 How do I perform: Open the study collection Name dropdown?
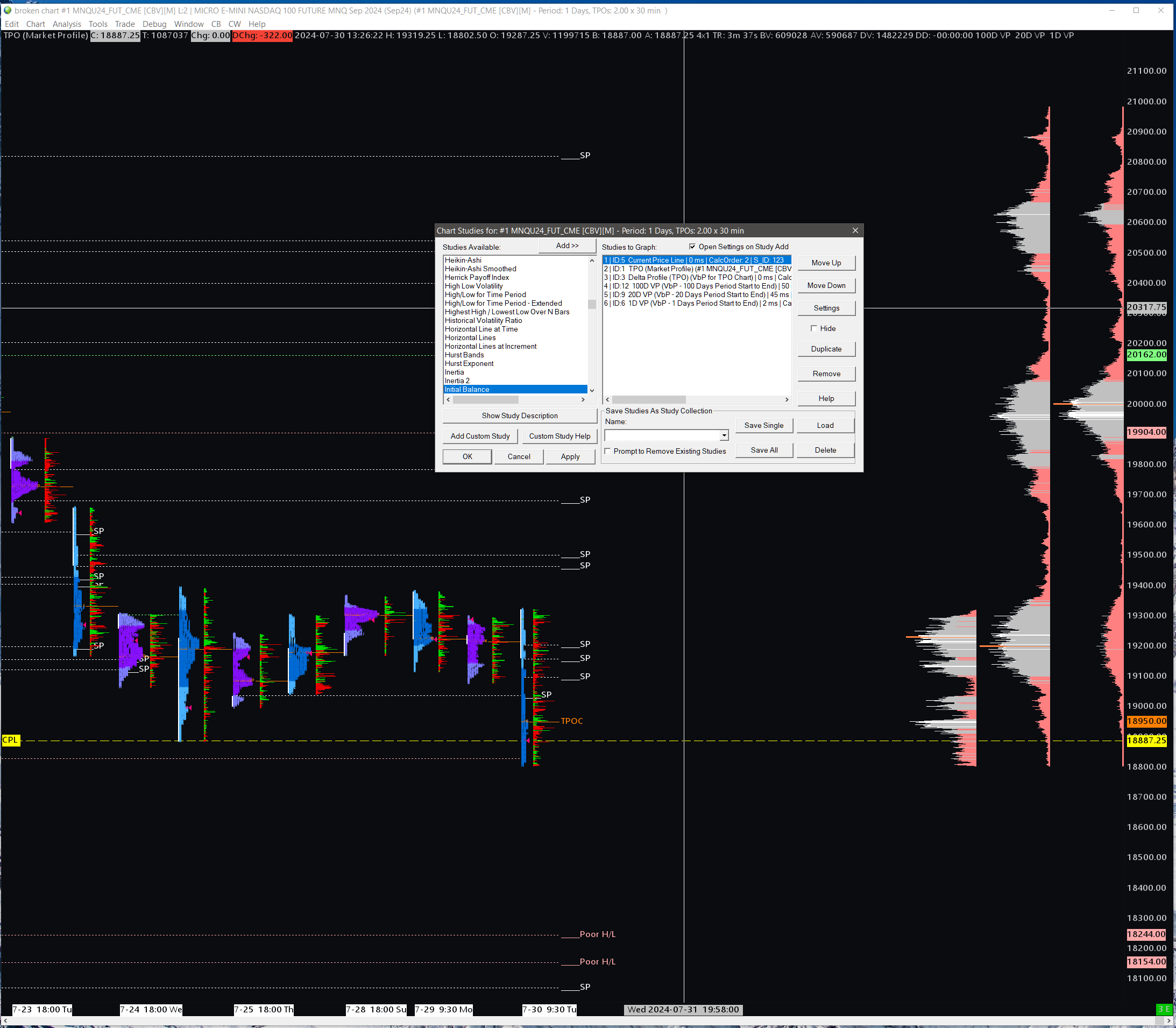[724, 436]
